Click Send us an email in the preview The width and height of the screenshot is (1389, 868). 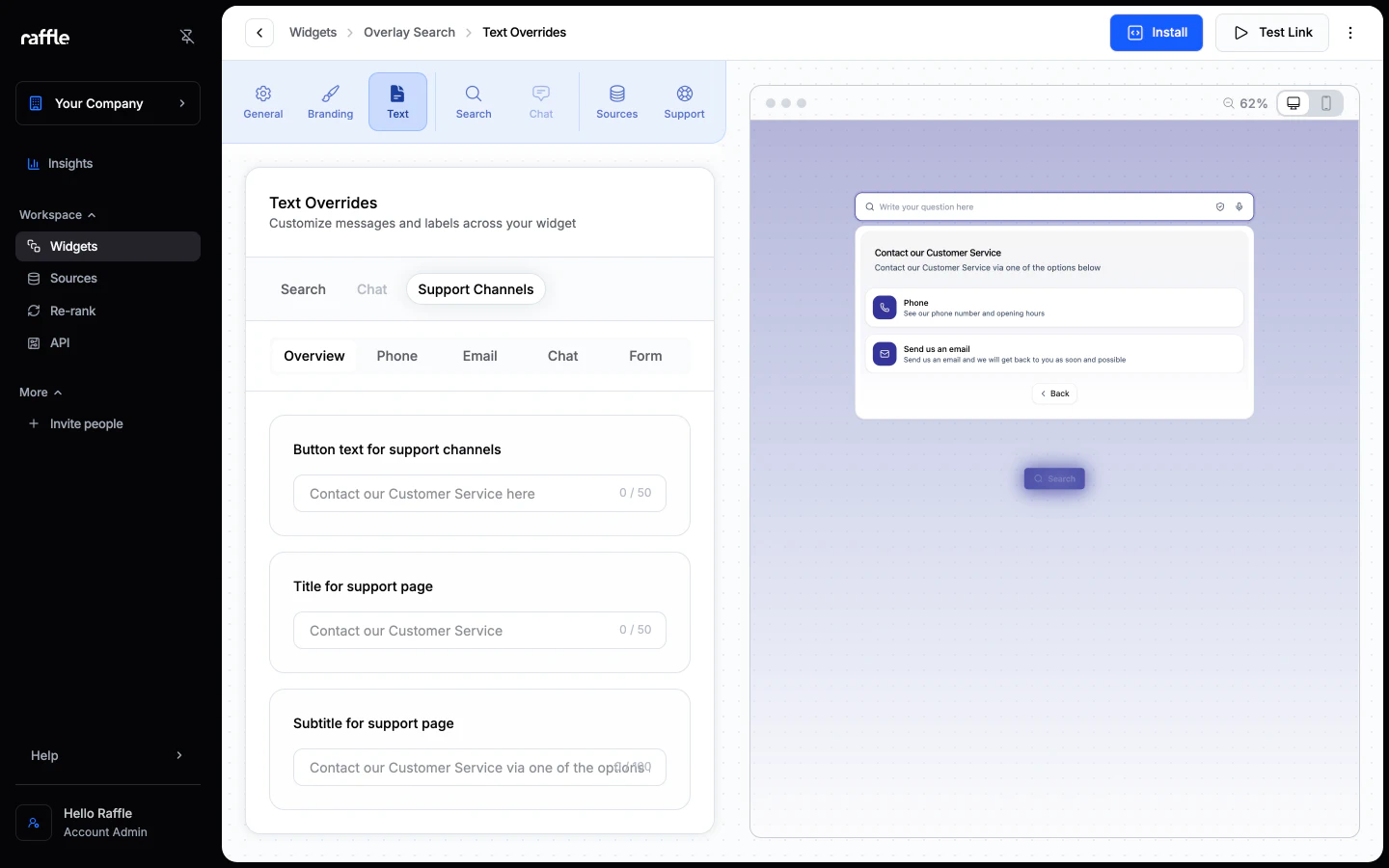[x=1054, y=354]
